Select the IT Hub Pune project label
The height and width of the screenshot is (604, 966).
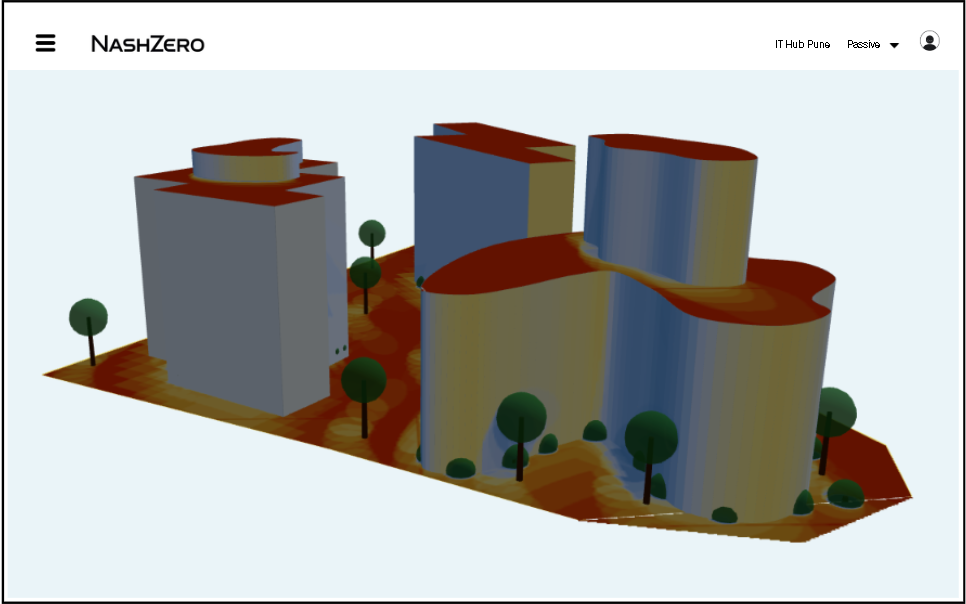point(802,44)
